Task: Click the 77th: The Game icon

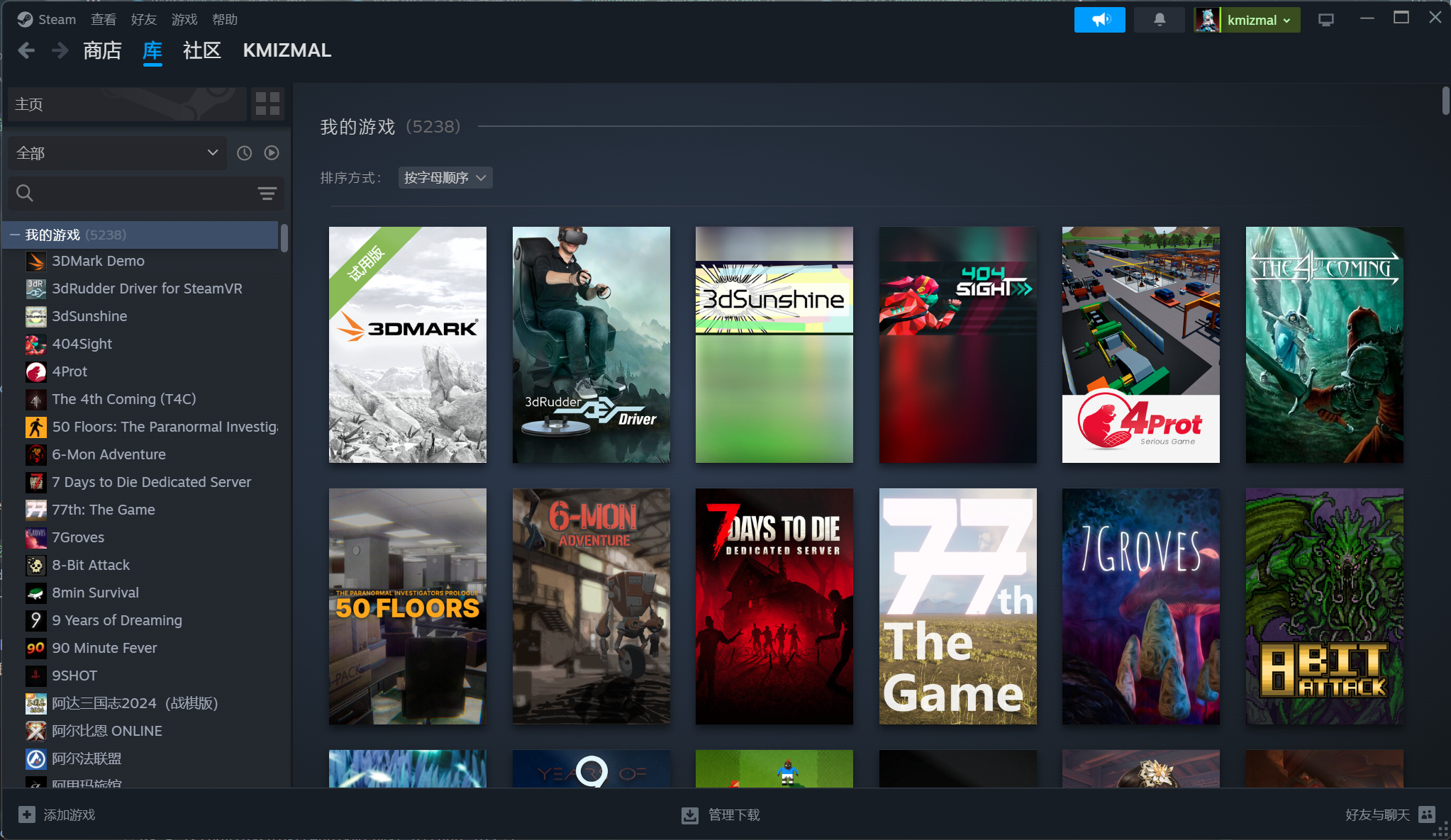Action: pos(36,510)
